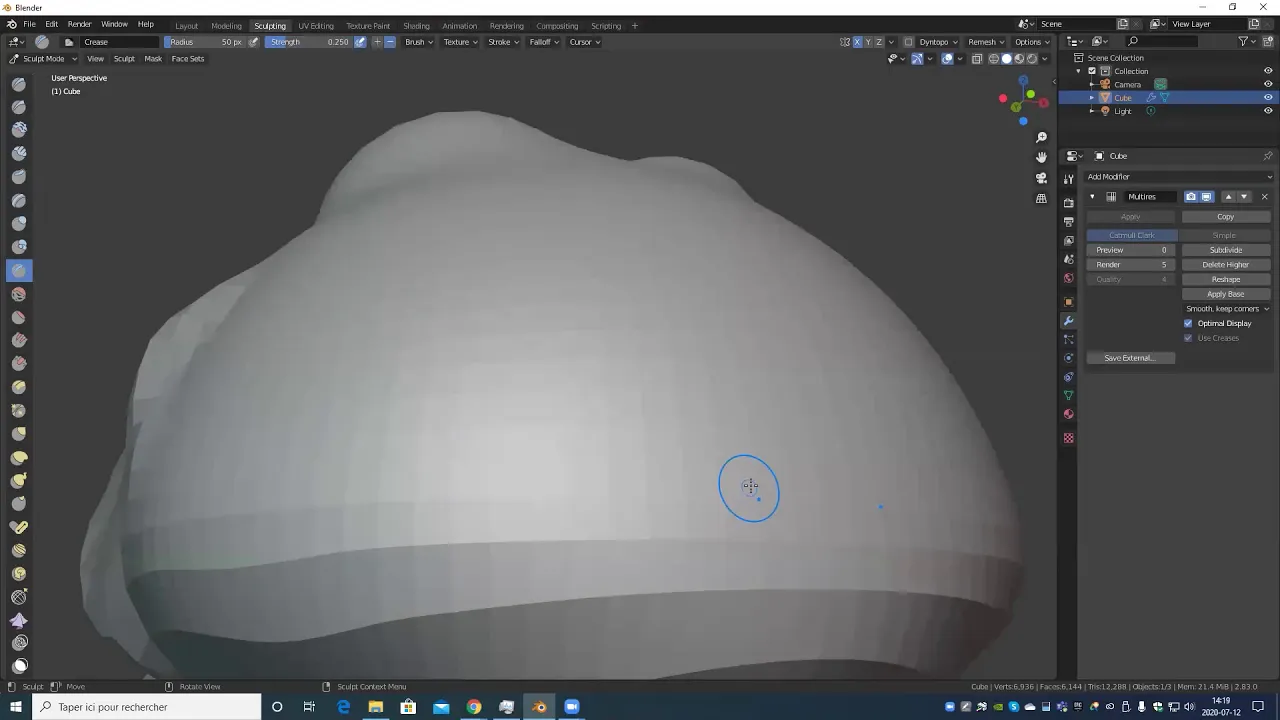Screen dimensions: 1280x720
Task: Open the Active Tool properties tab
Action: click(1068, 179)
